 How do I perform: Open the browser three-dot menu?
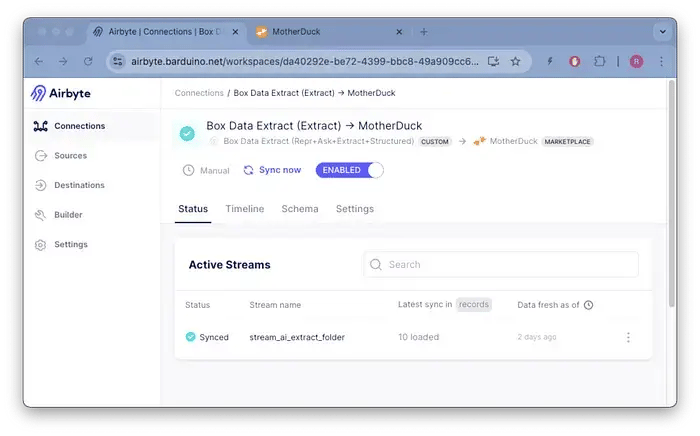click(x=661, y=61)
